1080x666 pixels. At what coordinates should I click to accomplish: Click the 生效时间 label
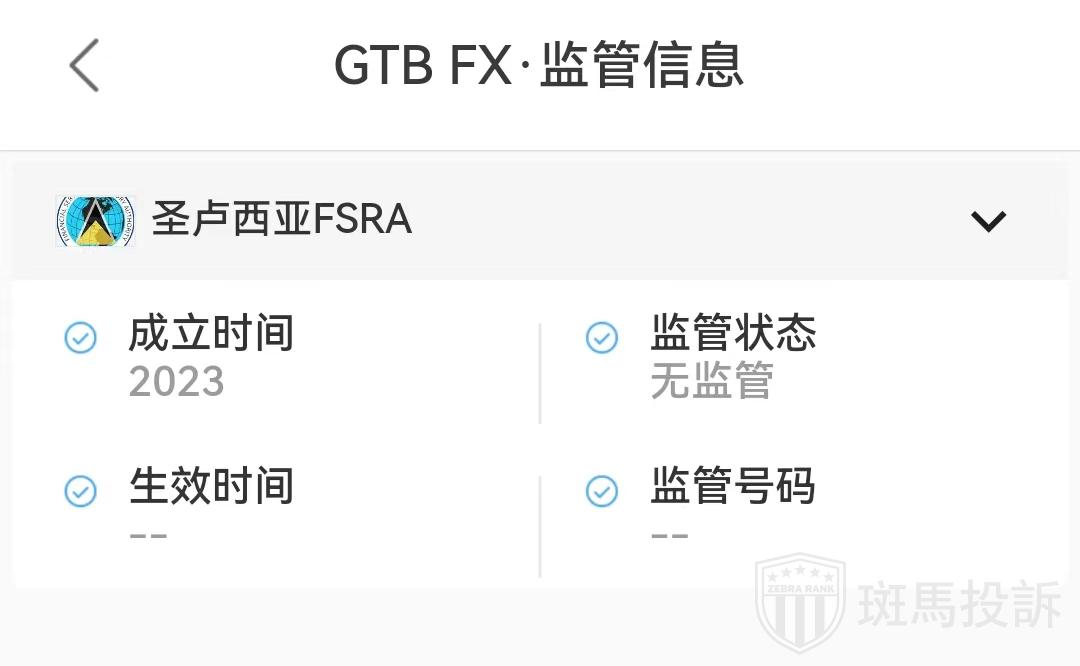tap(211, 487)
